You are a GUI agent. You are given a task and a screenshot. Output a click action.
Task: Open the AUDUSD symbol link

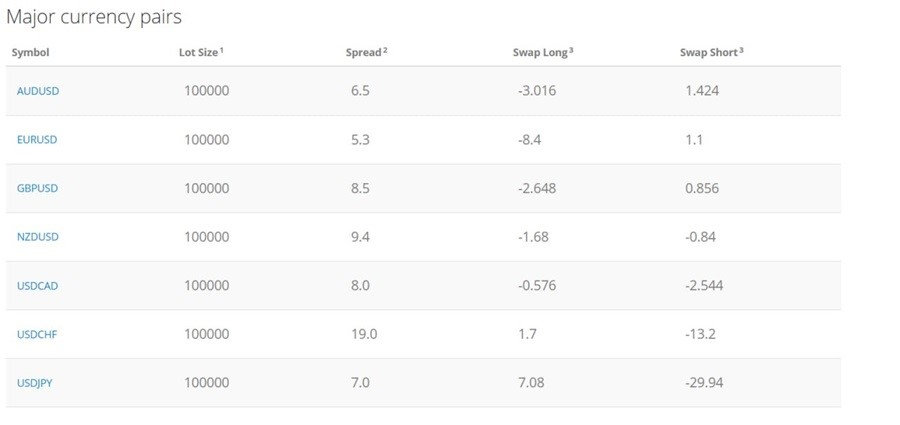click(x=38, y=91)
